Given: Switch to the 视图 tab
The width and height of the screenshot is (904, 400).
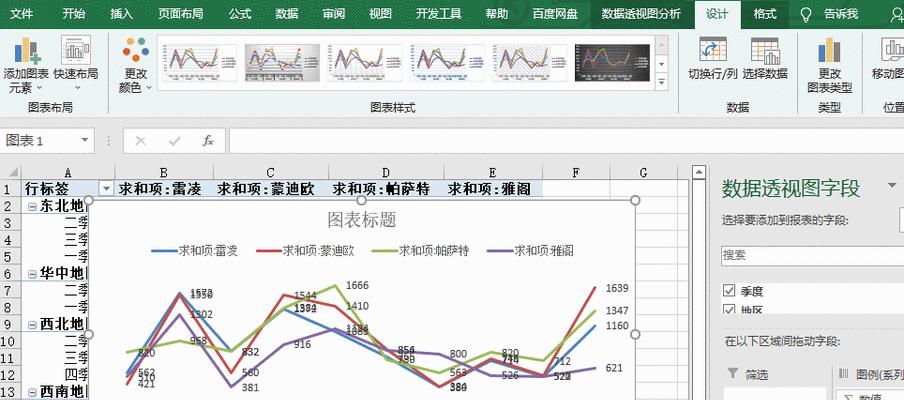Looking at the screenshot, I should (380, 14).
